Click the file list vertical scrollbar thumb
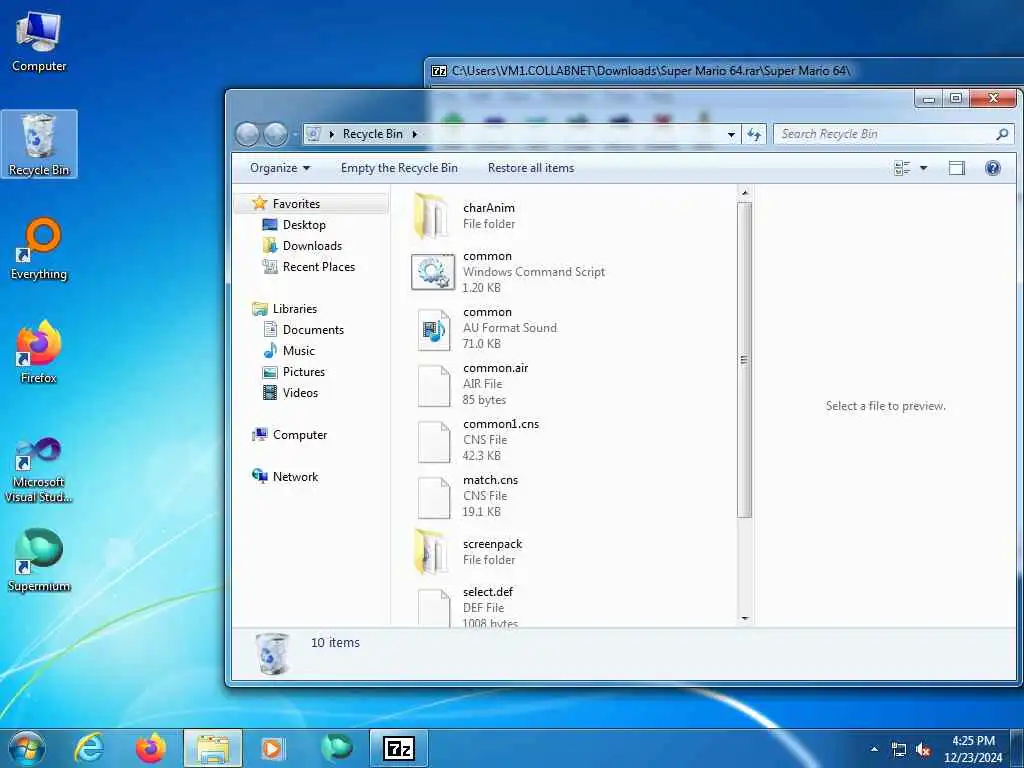The height and width of the screenshot is (768, 1024). click(744, 359)
